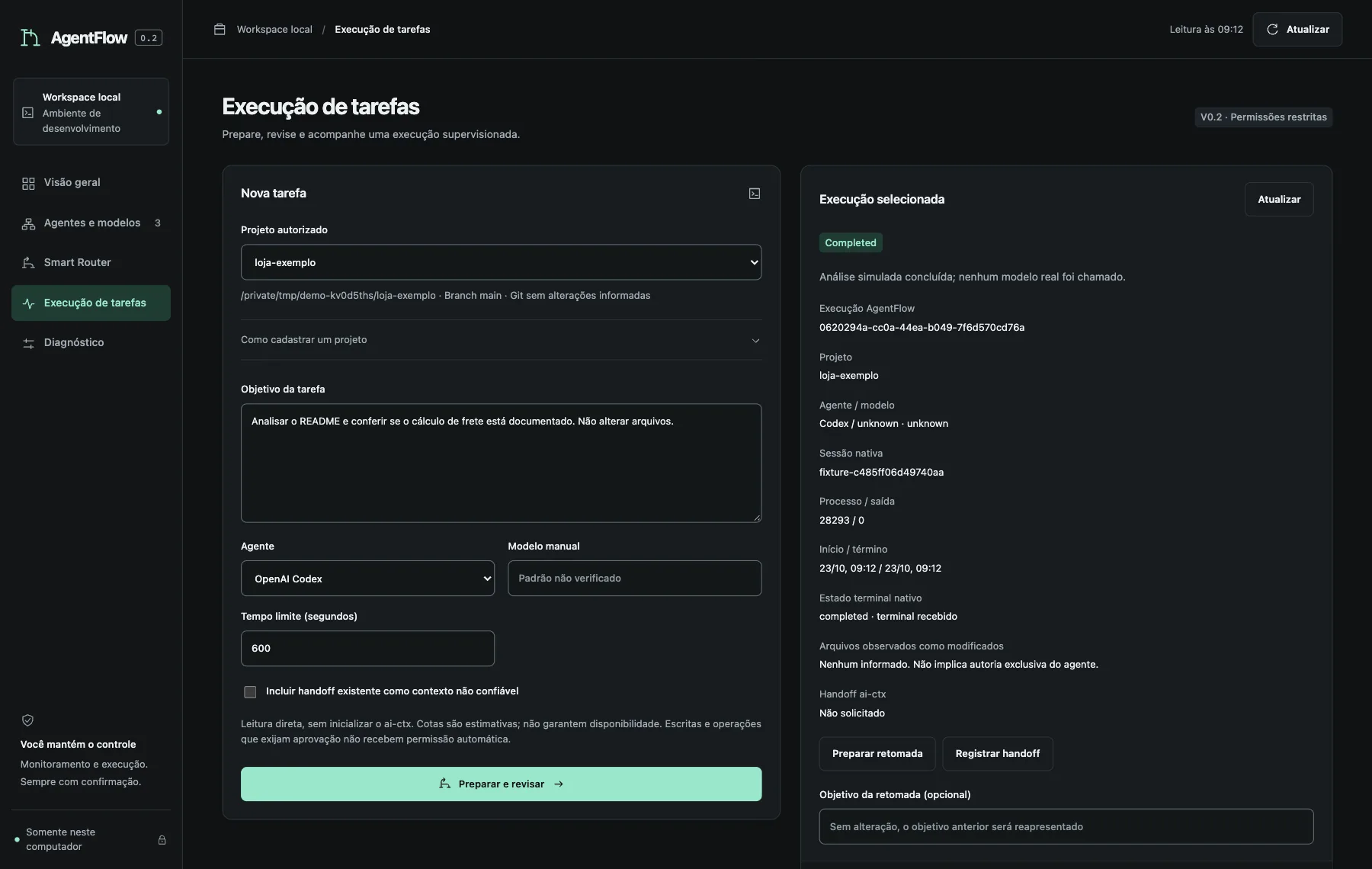1372x869 pixels.
Task: Click the 0.2 version badge beside AgentFlow
Action: (x=149, y=37)
